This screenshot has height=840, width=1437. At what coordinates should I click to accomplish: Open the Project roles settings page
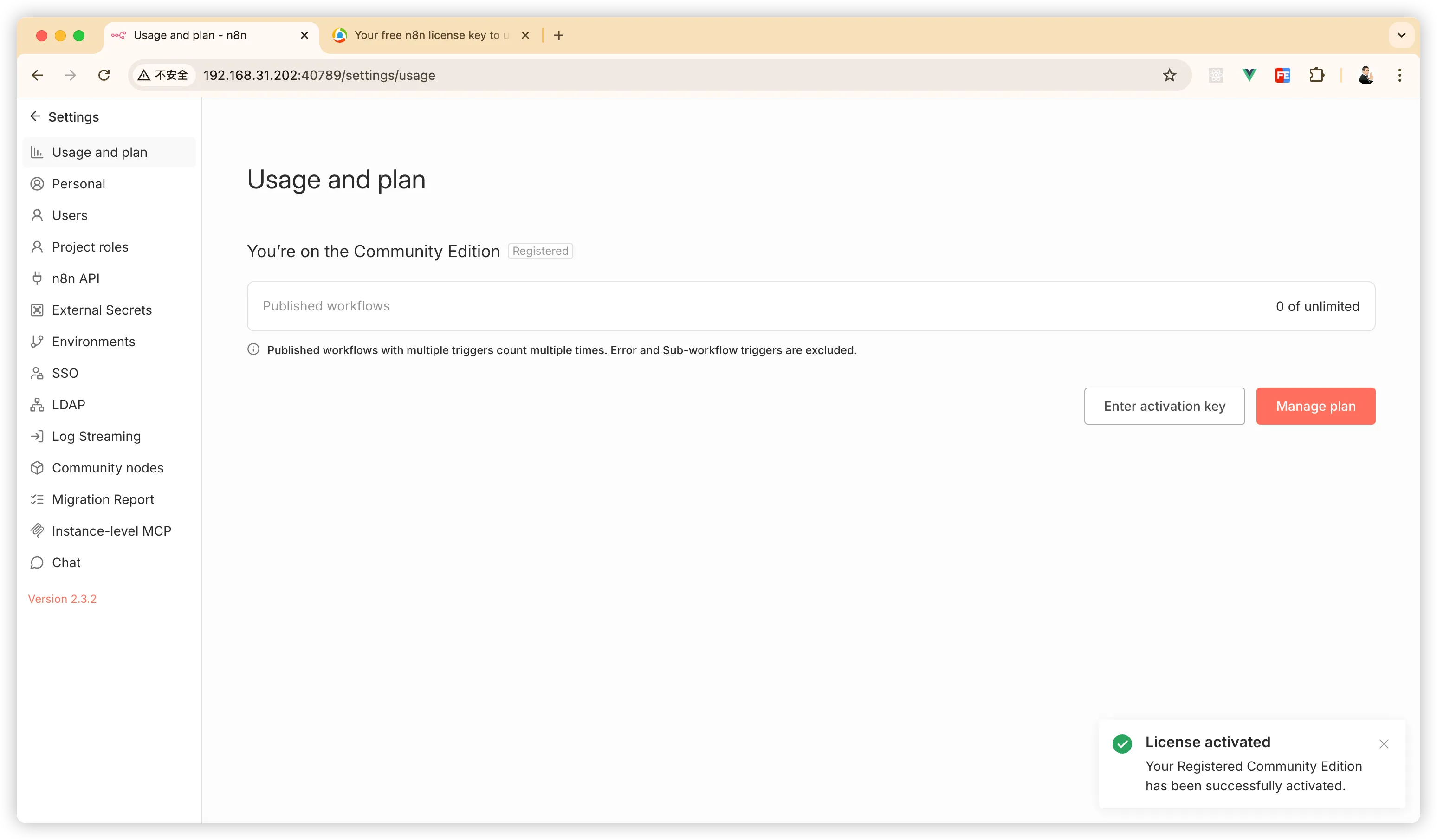point(109,247)
